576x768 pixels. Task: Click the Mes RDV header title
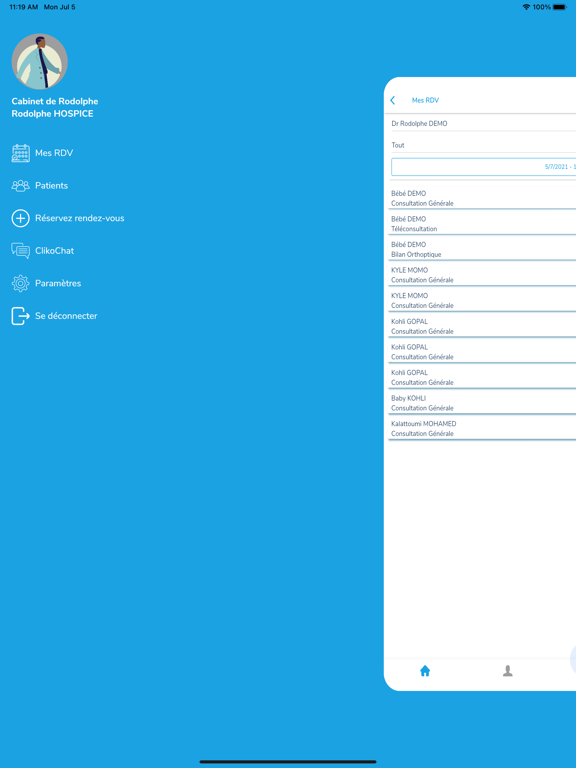tap(425, 100)
